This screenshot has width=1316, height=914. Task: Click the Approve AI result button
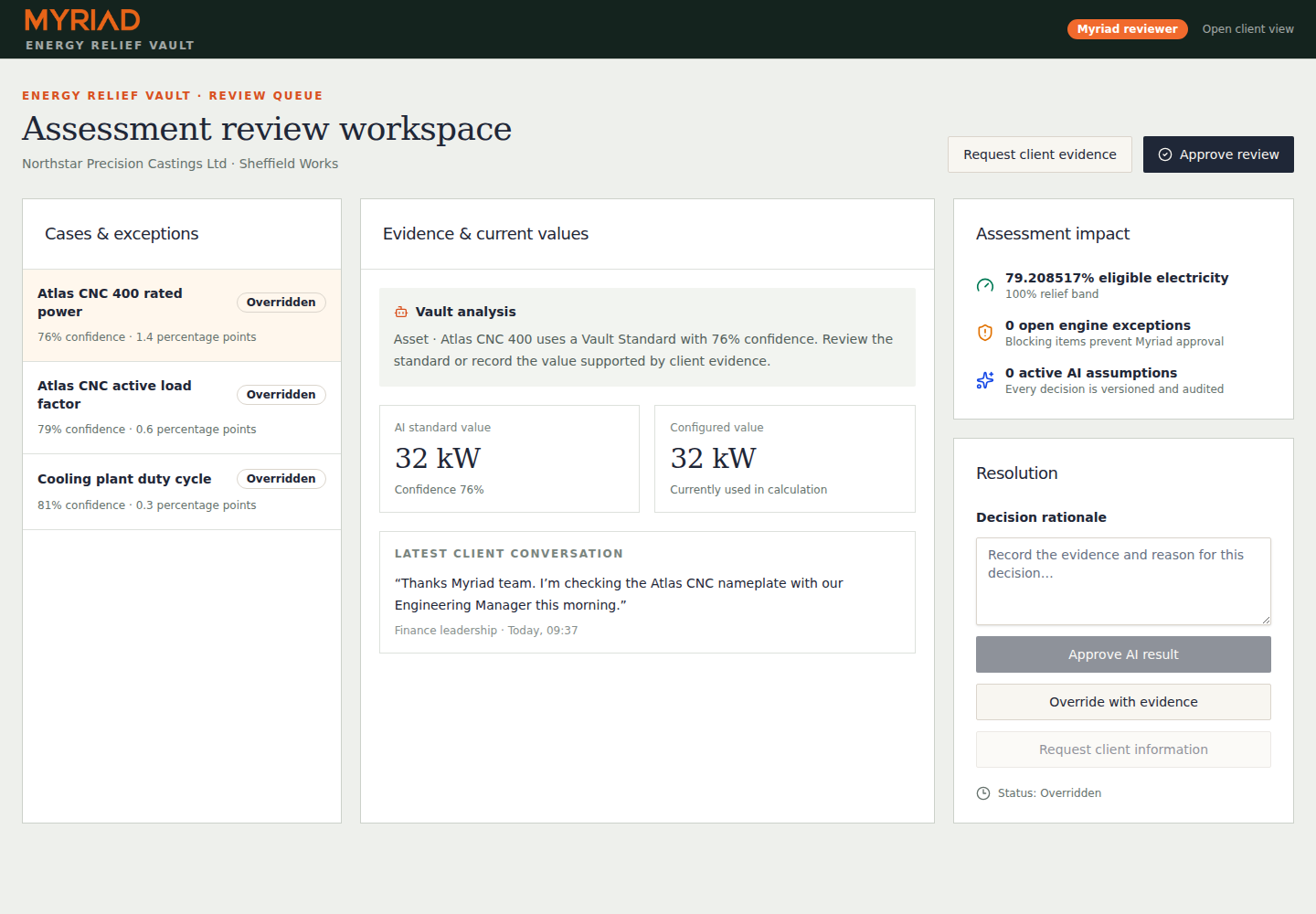[x=1123, y=654]
